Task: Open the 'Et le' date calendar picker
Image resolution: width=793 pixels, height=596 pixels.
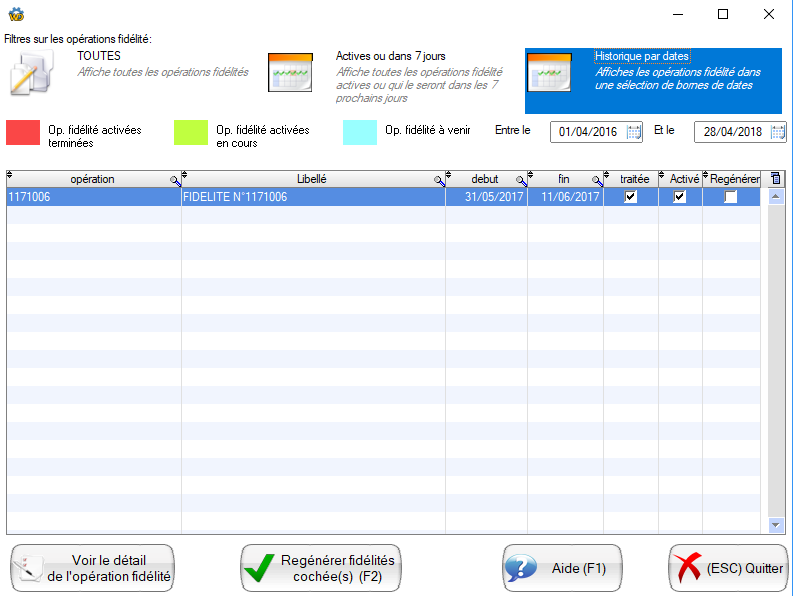Action: pyautogui.click(x=778, y=132)
